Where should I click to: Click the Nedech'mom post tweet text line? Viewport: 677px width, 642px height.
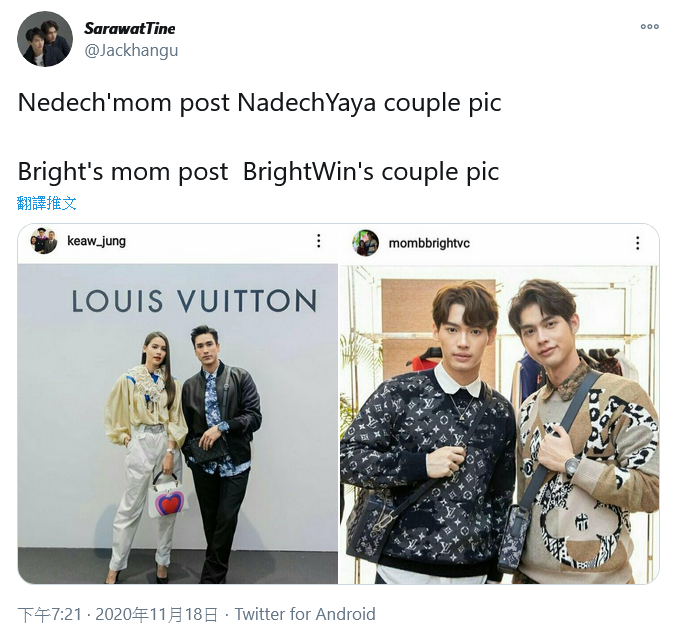(259, 103)
